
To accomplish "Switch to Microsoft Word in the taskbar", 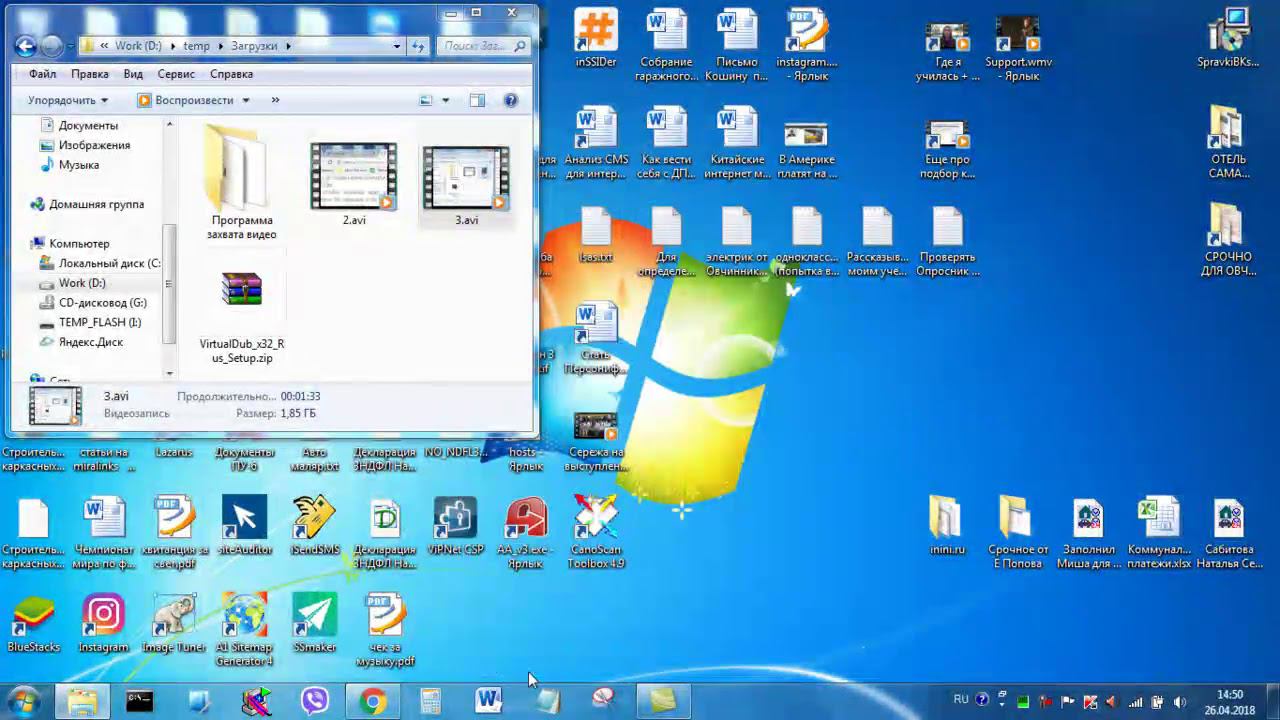I will 489,701.
